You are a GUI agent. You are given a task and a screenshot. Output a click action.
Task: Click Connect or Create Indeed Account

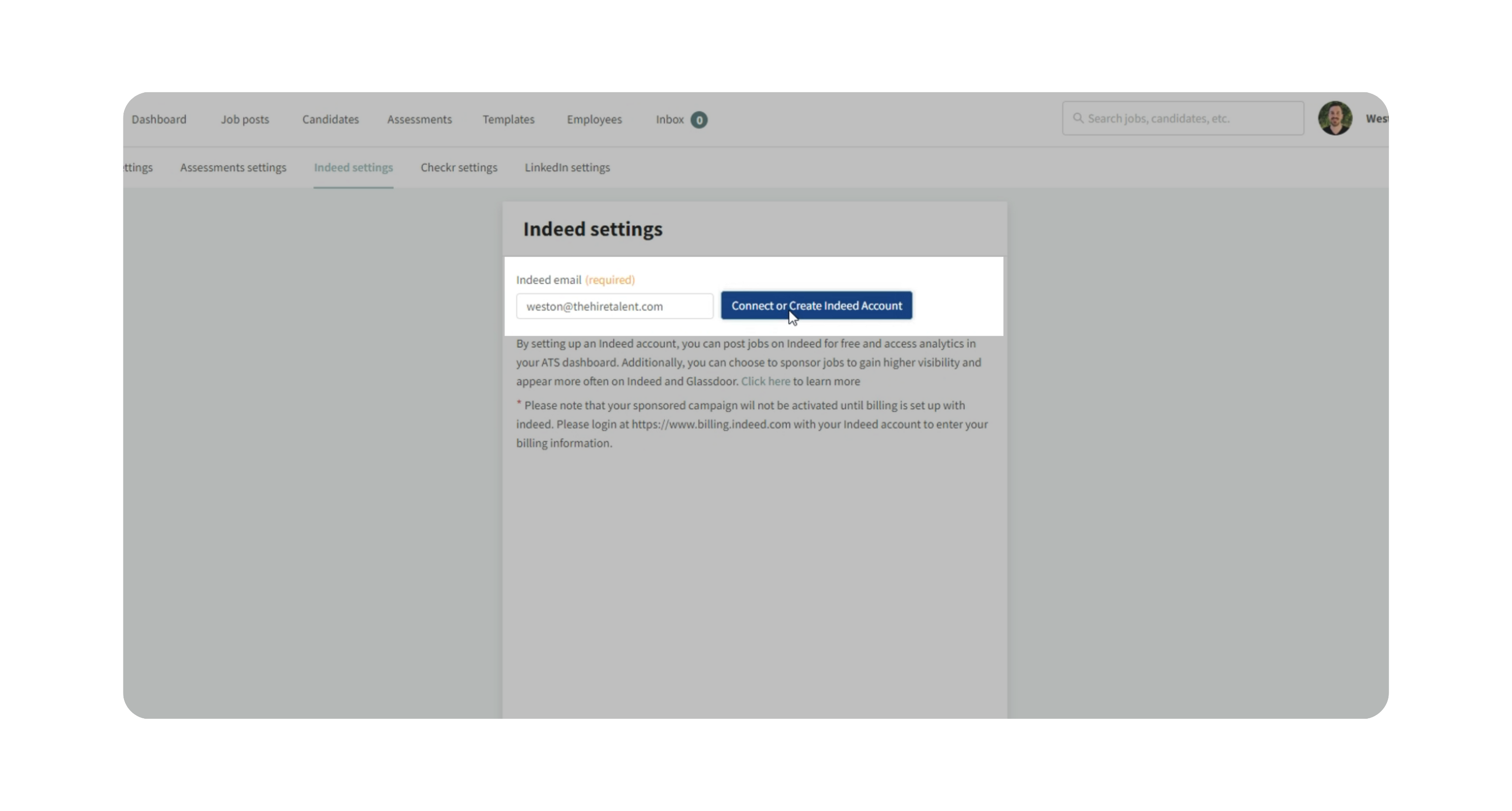816,306
